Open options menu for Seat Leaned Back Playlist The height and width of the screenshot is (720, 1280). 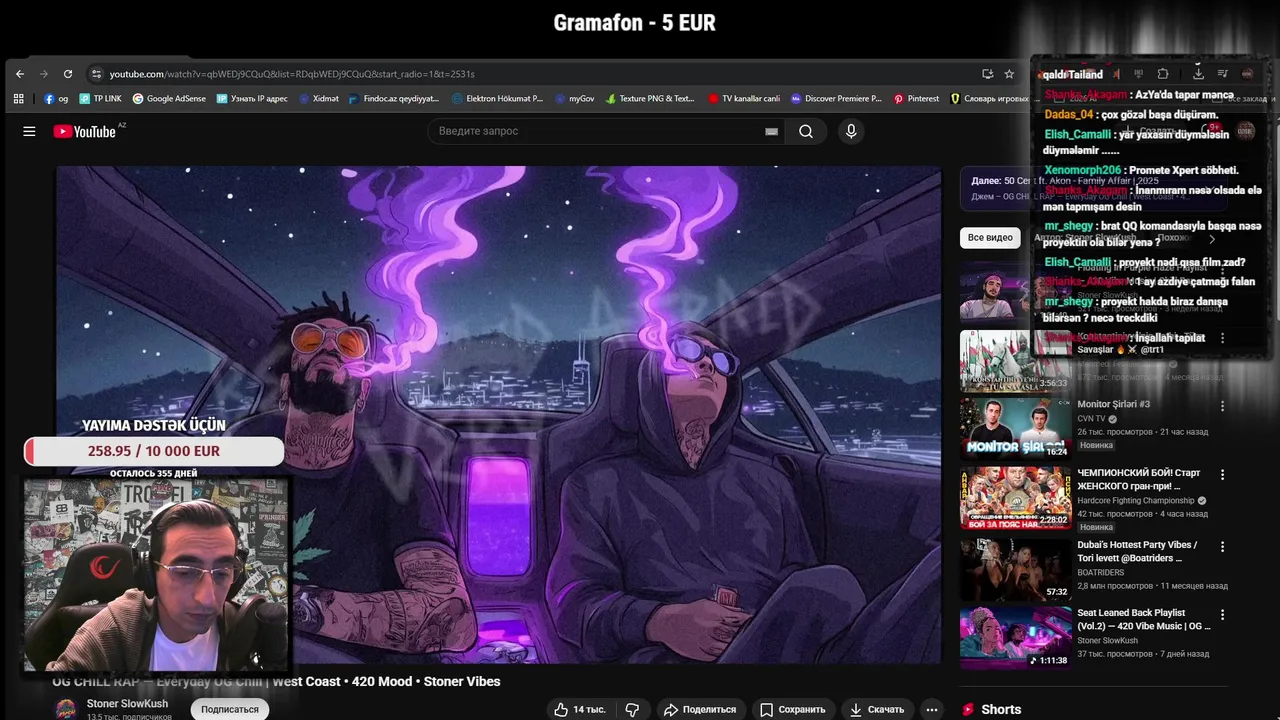click(1222, 615)
